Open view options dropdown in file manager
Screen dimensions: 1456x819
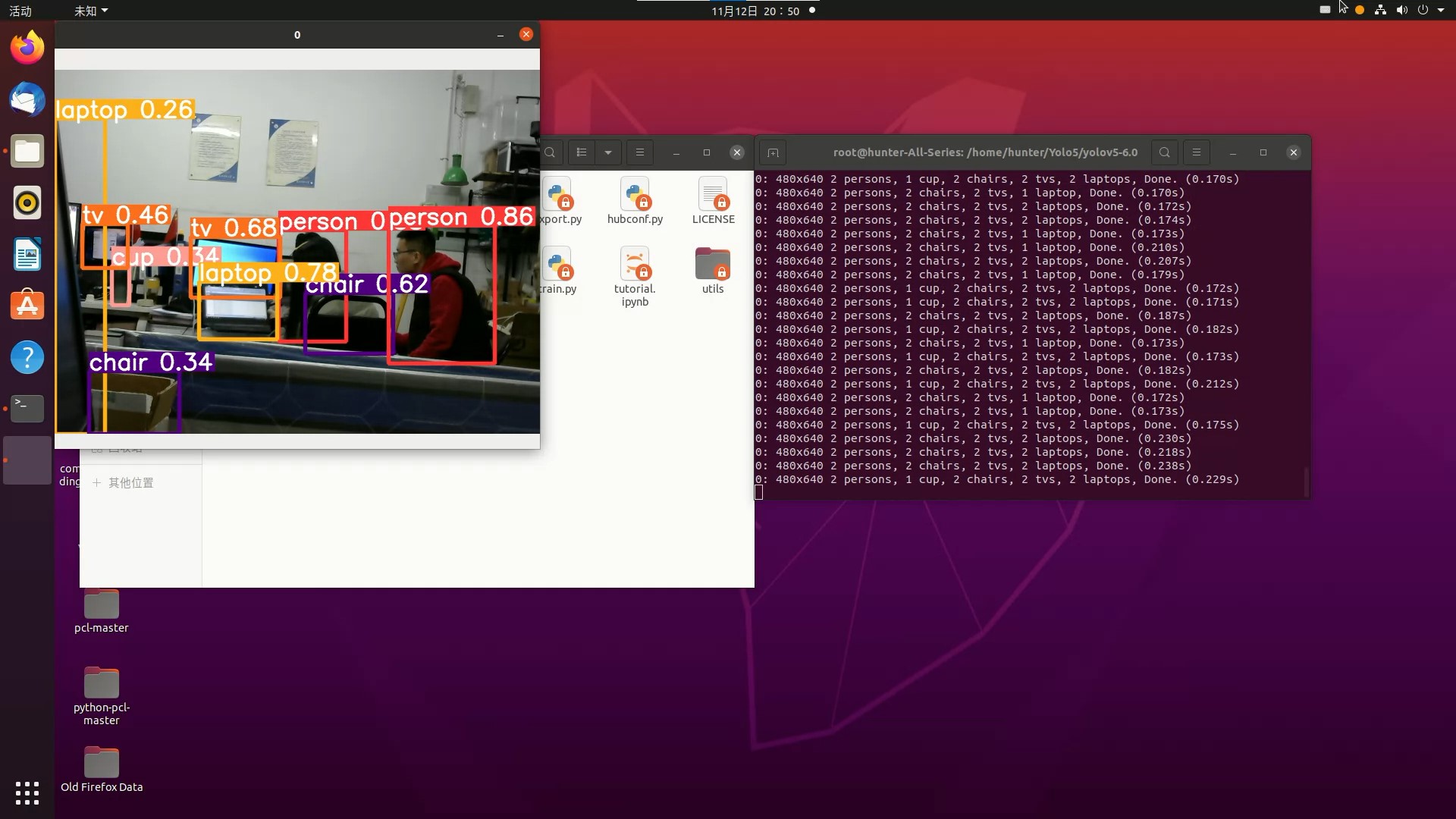[x=608, y=152]
